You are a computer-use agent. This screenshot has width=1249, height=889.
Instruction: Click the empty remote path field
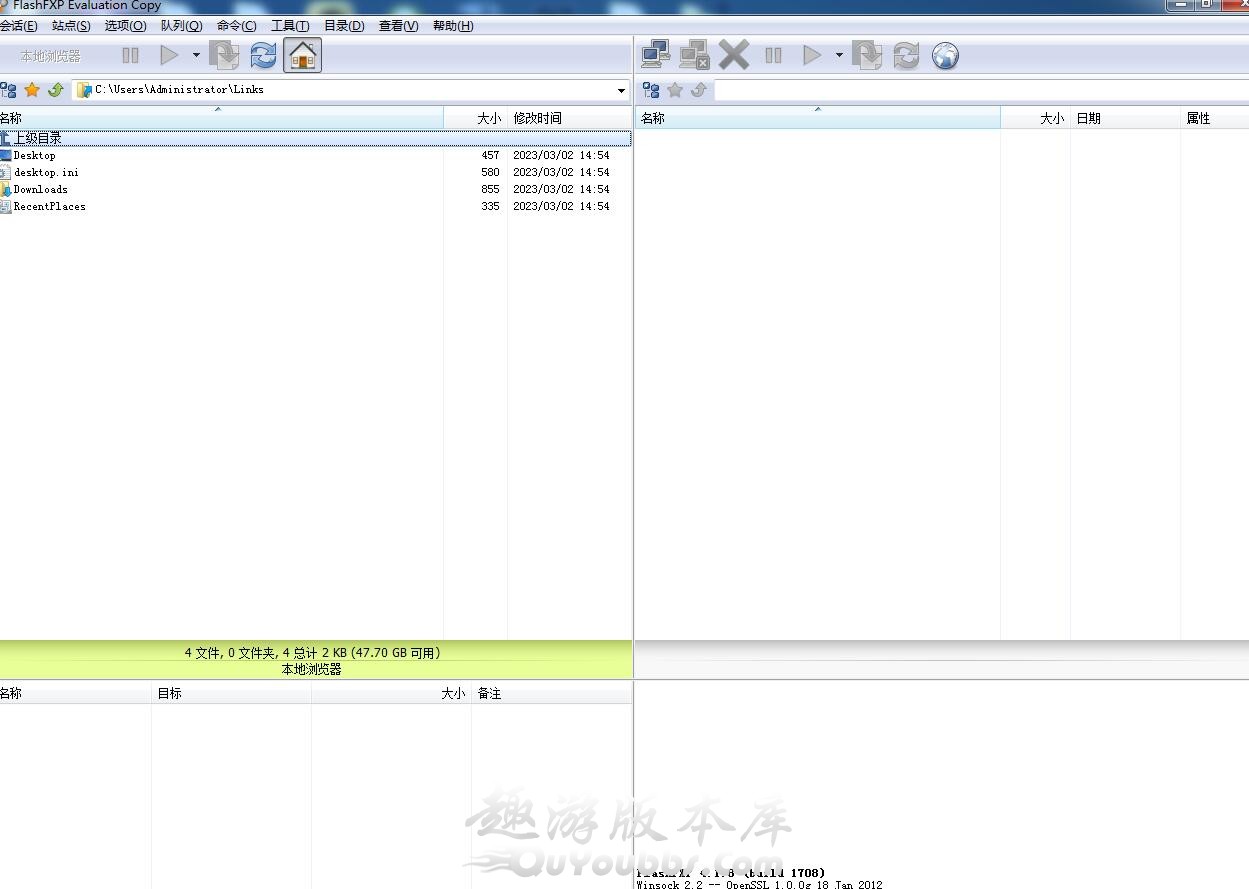tap(981, 90)
